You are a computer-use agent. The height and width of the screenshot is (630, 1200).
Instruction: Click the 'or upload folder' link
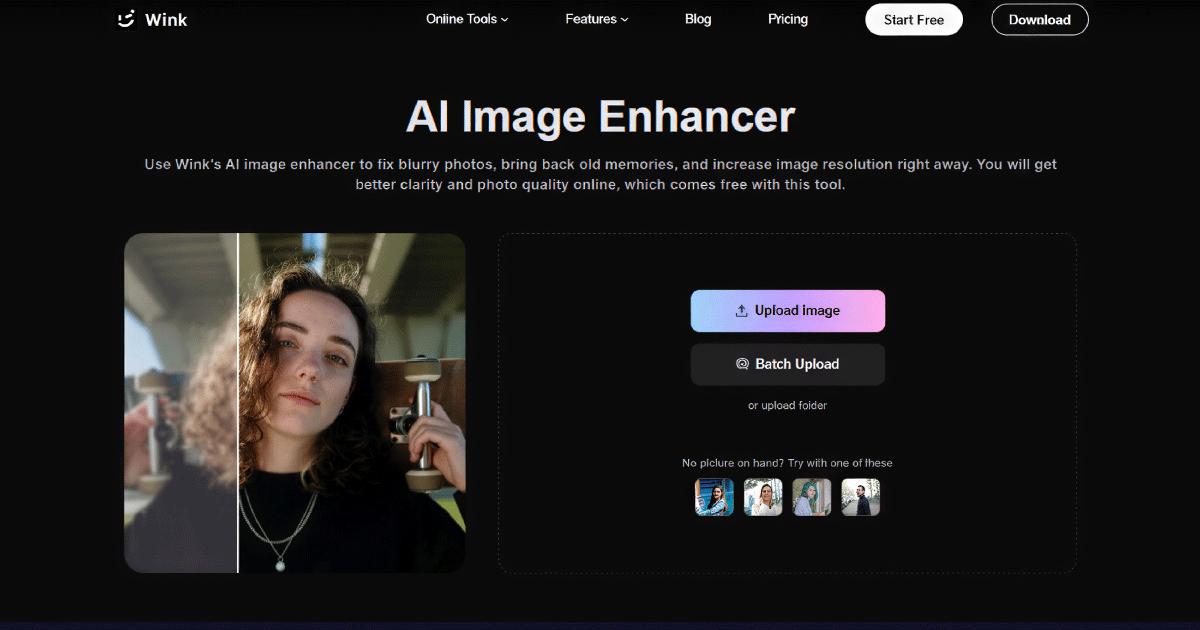[788, 405]
